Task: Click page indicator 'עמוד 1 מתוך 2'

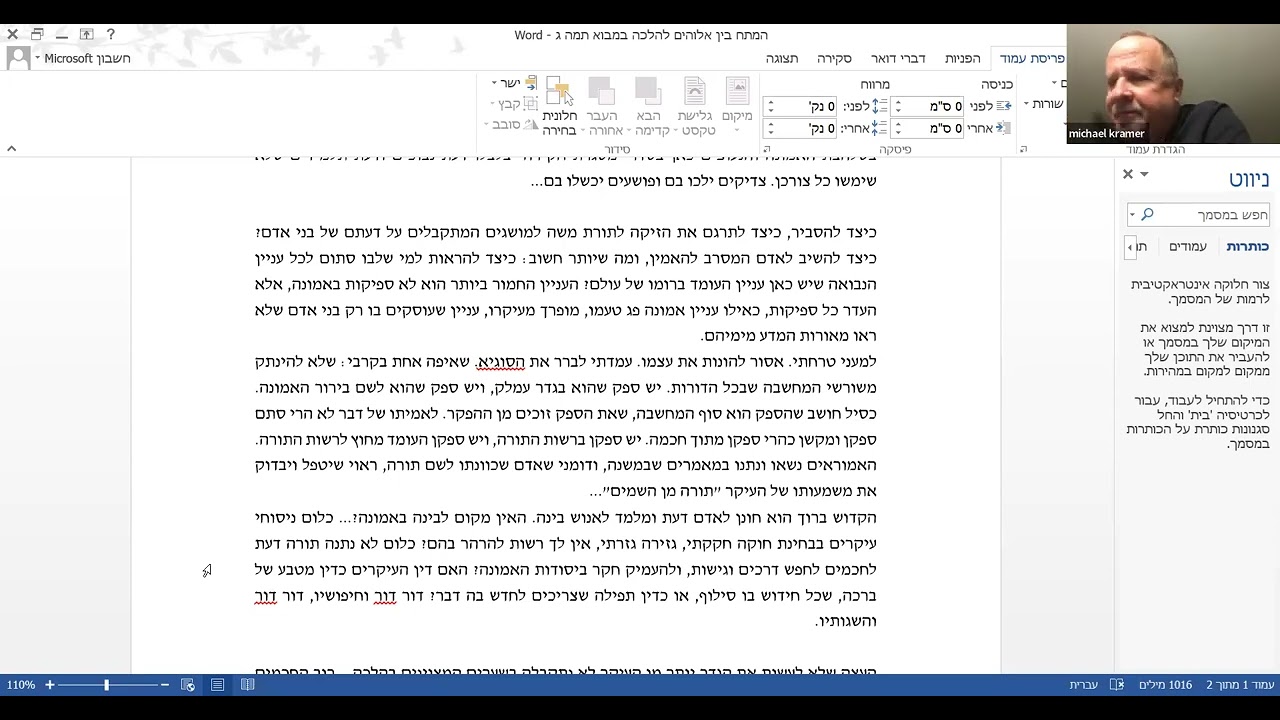Action: pos(1240,685)
